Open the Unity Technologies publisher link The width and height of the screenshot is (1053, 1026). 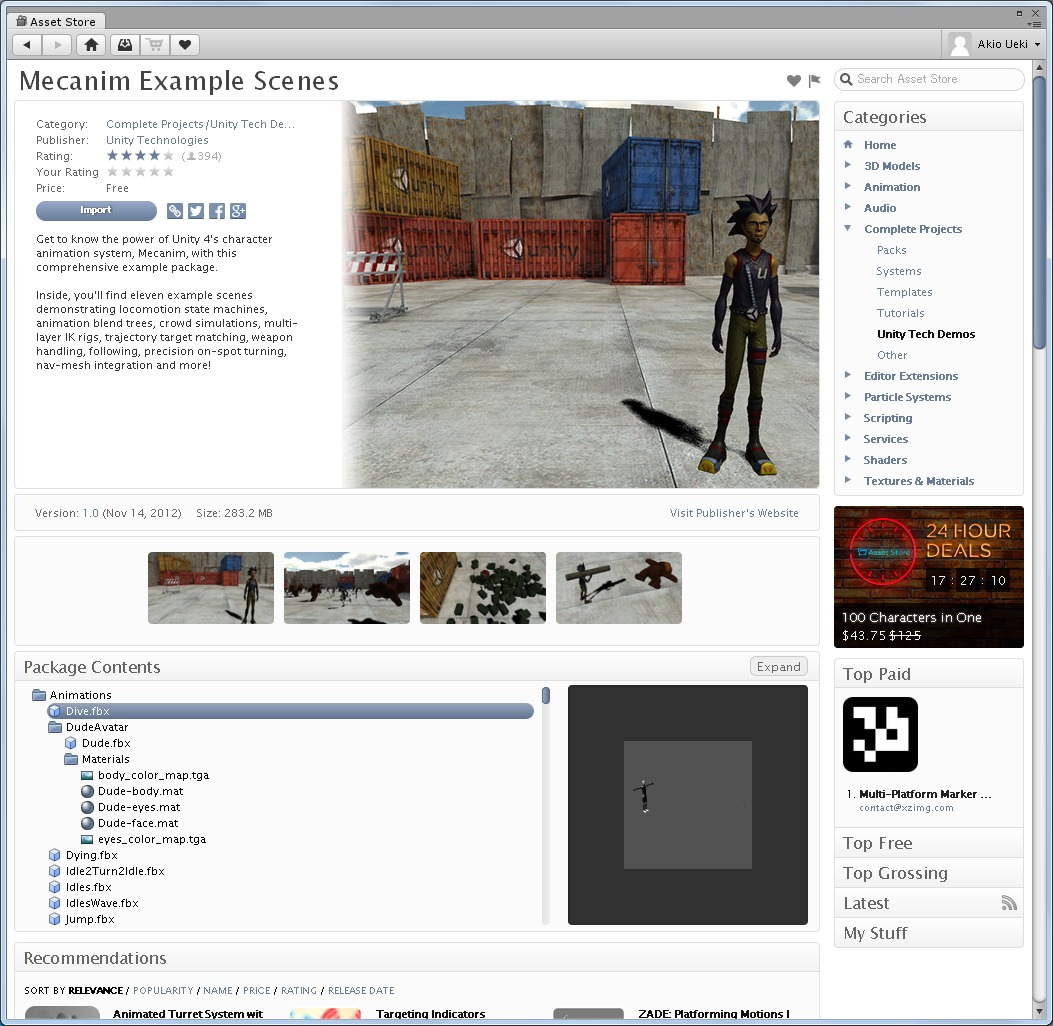coord(157,140)
